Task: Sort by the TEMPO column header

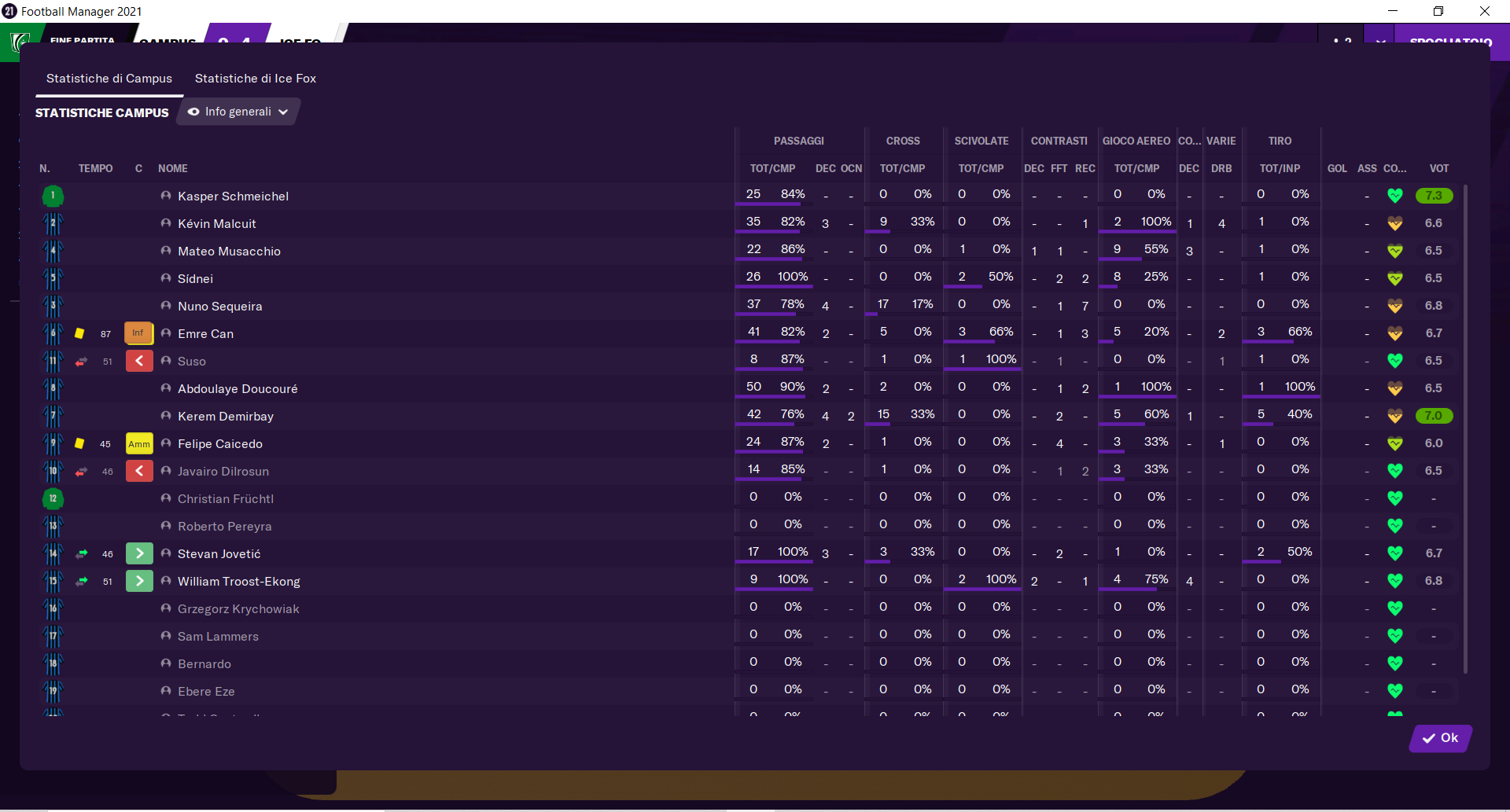Action: click(96, 168)
